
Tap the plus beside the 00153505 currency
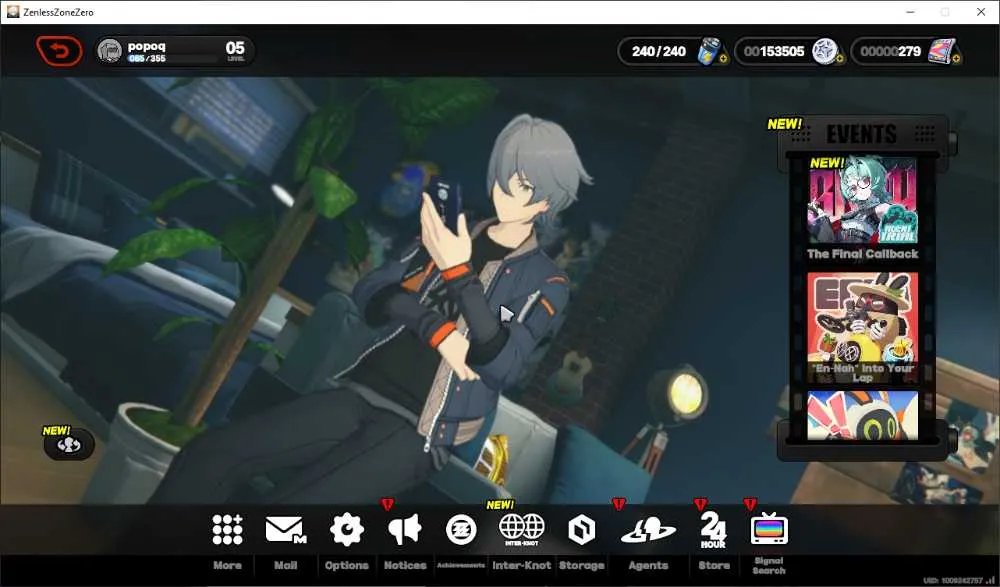tap(839, 59)
